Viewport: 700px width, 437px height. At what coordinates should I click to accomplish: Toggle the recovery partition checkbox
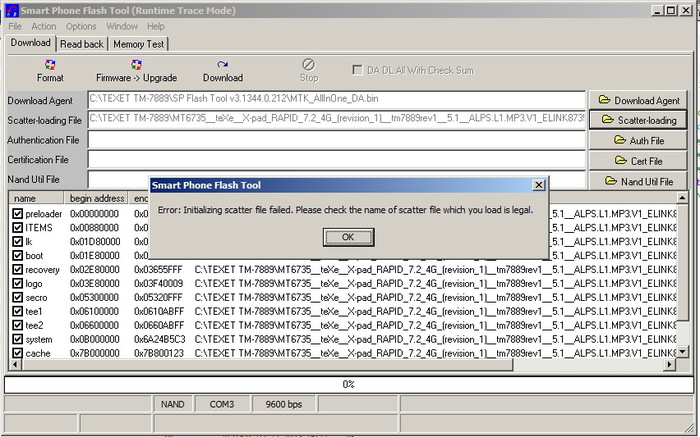tap(17, 270)
